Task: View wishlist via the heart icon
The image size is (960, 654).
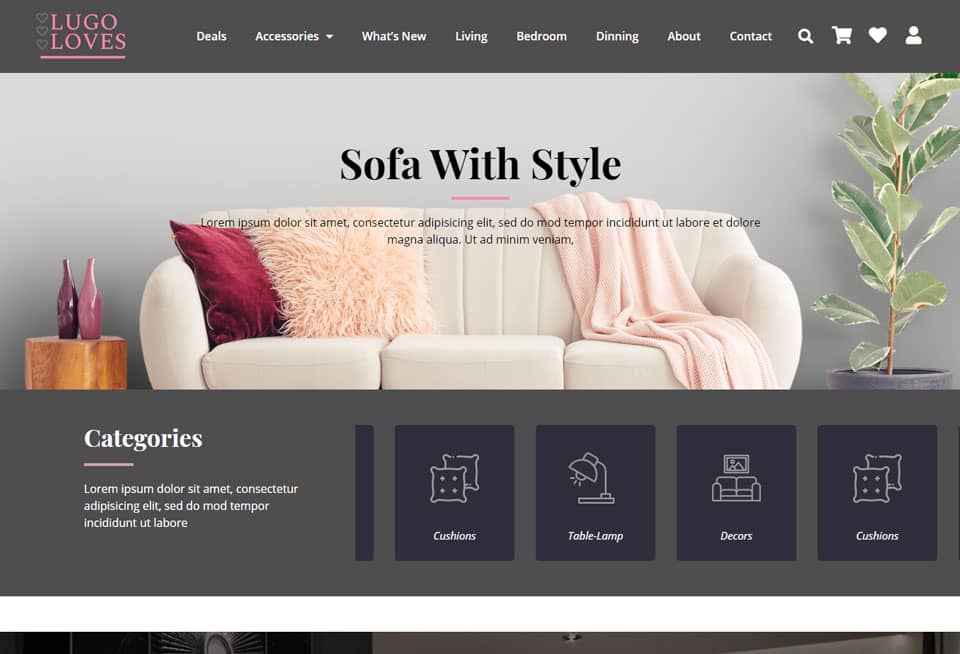Action: (x=877, y=36)
